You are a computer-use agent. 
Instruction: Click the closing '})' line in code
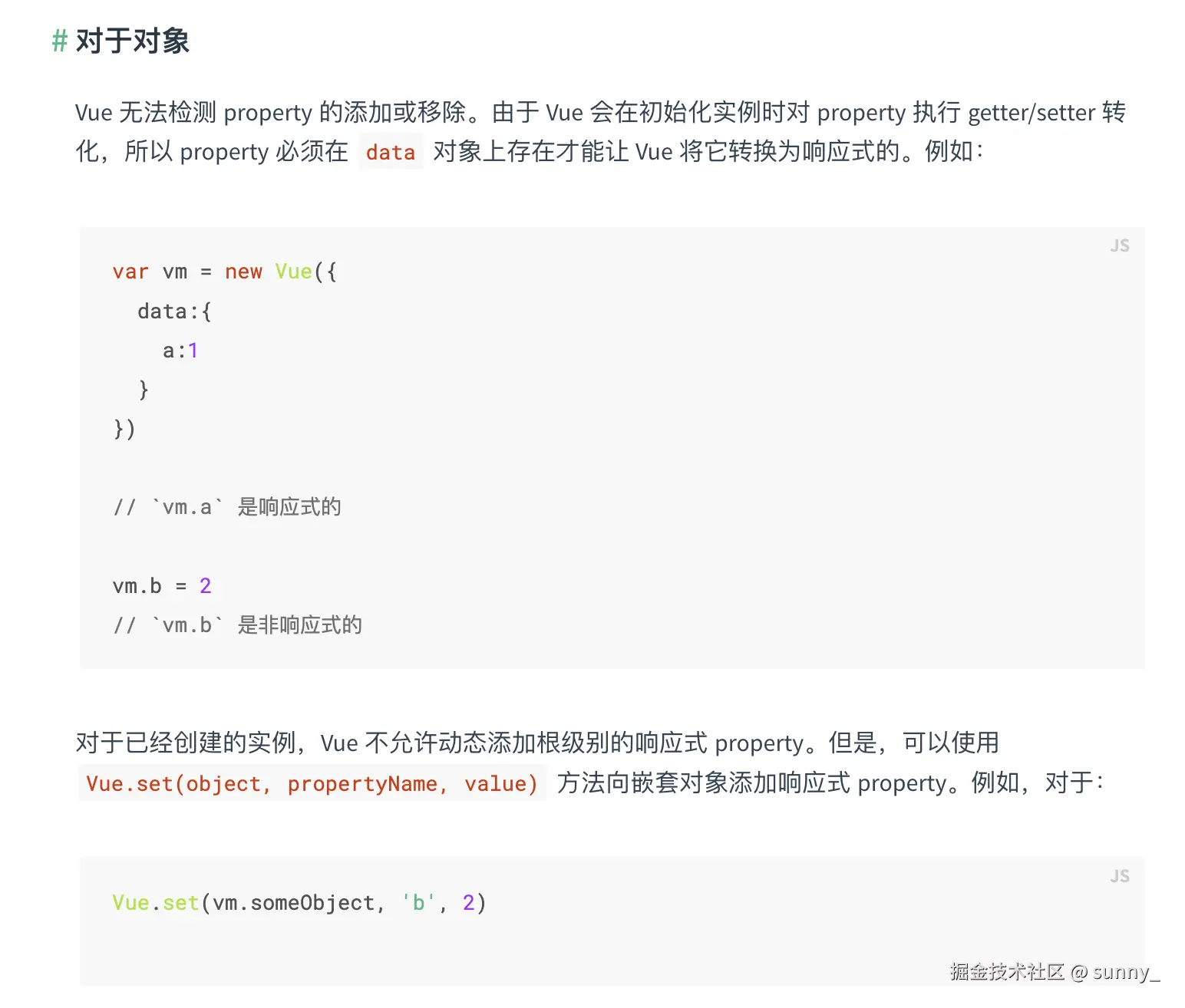tap(124, 429)
